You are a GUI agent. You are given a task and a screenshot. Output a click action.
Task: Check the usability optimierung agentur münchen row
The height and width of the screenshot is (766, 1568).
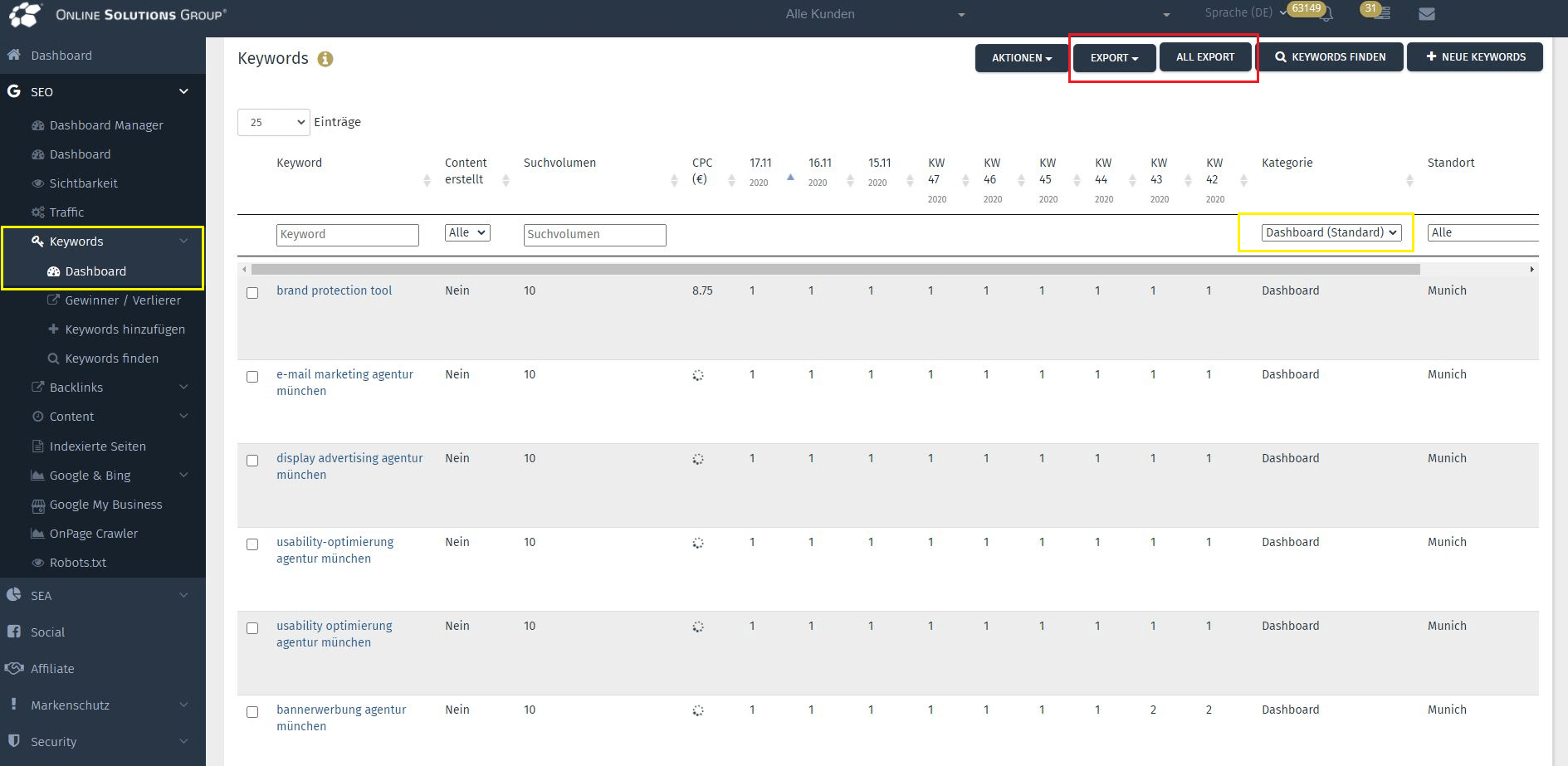point(252,628)
